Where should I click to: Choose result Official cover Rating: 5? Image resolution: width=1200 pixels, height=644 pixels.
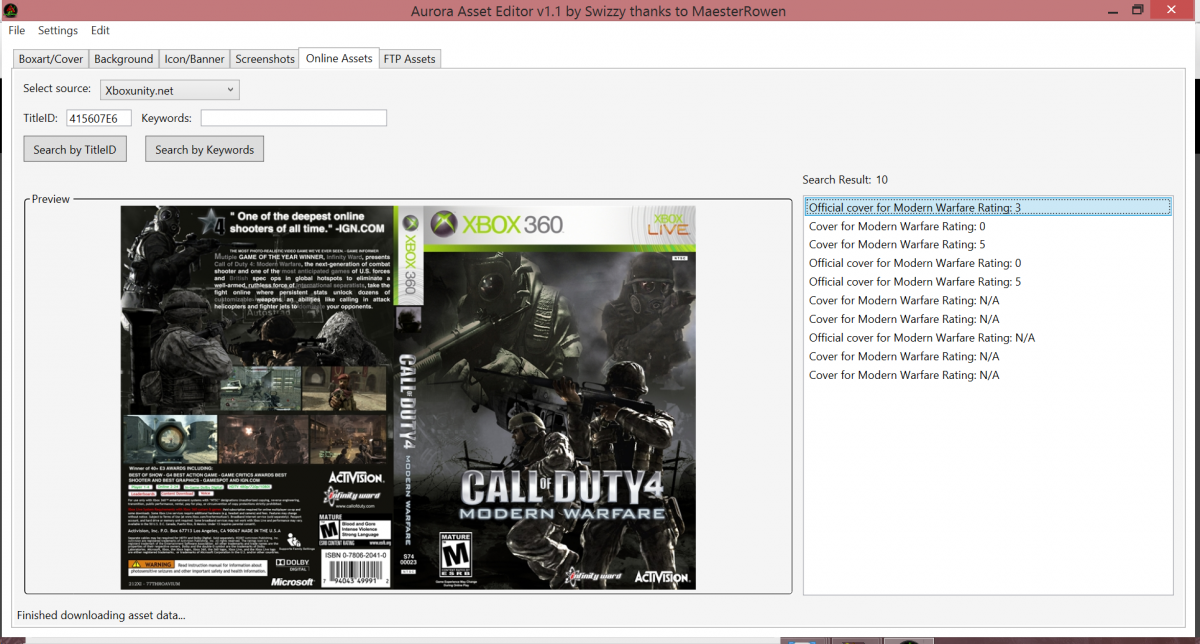click(988, 282)
